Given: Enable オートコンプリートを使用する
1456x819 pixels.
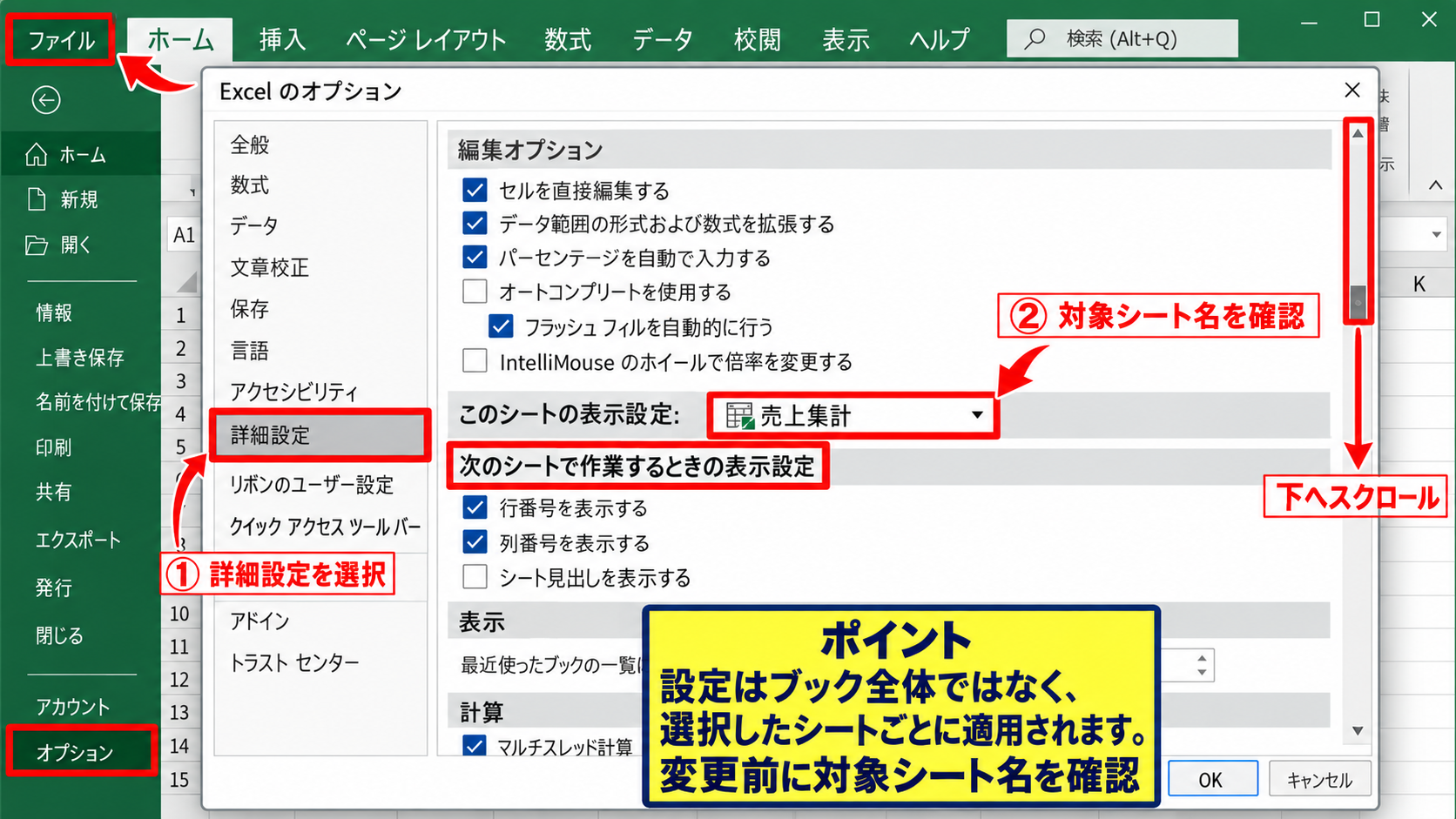Looking at the screenshot, I should click(x=475, y=292).
